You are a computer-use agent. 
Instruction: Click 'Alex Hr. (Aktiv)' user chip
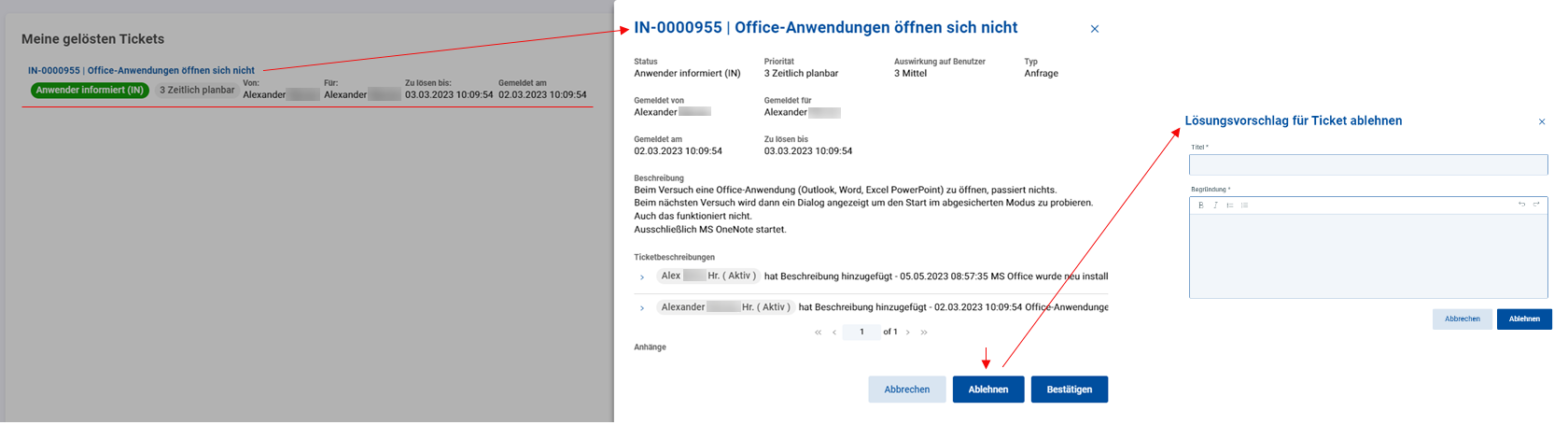click(x=707, y=276)
